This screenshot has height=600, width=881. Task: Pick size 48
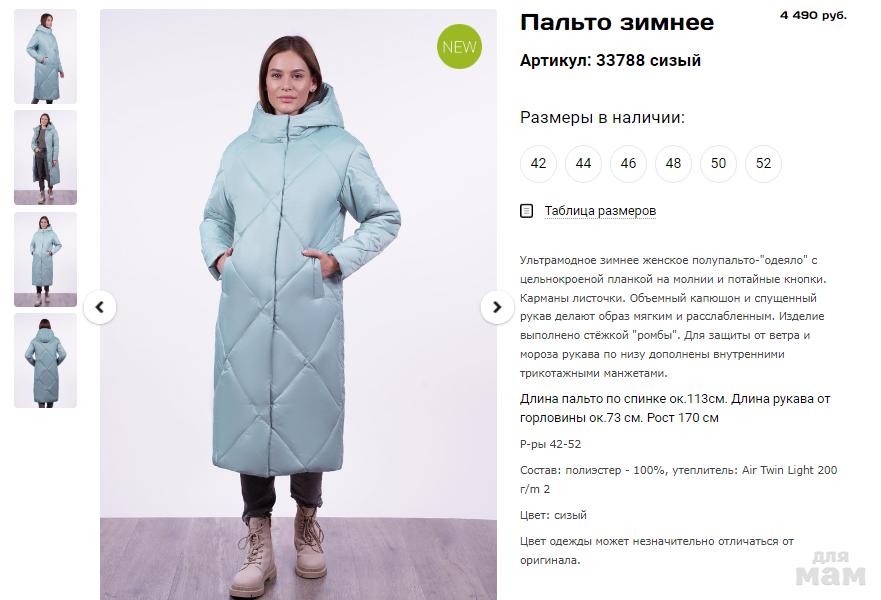[673, 163]
